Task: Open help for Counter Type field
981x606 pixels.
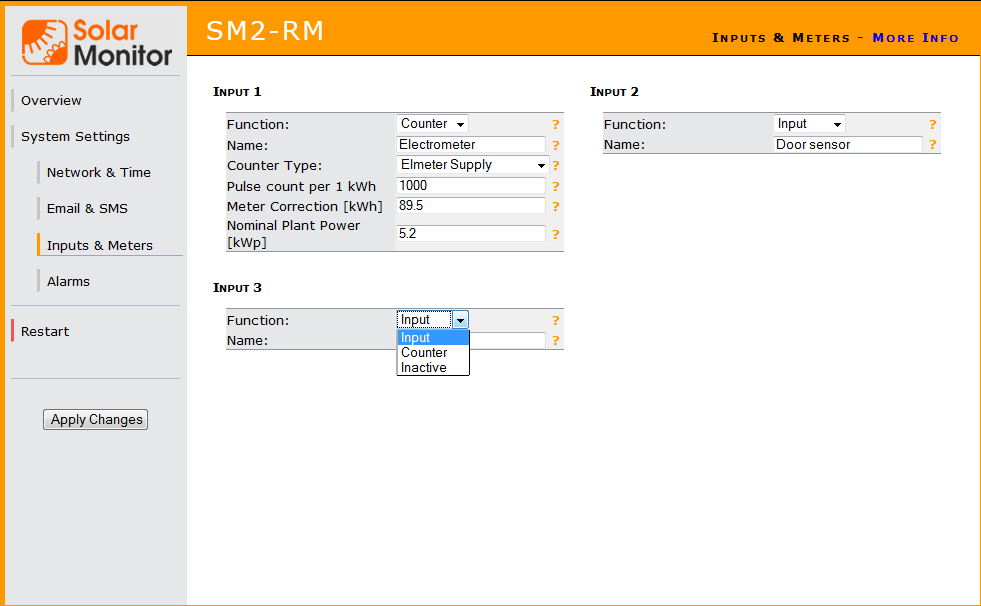Action: pos(555,166)
